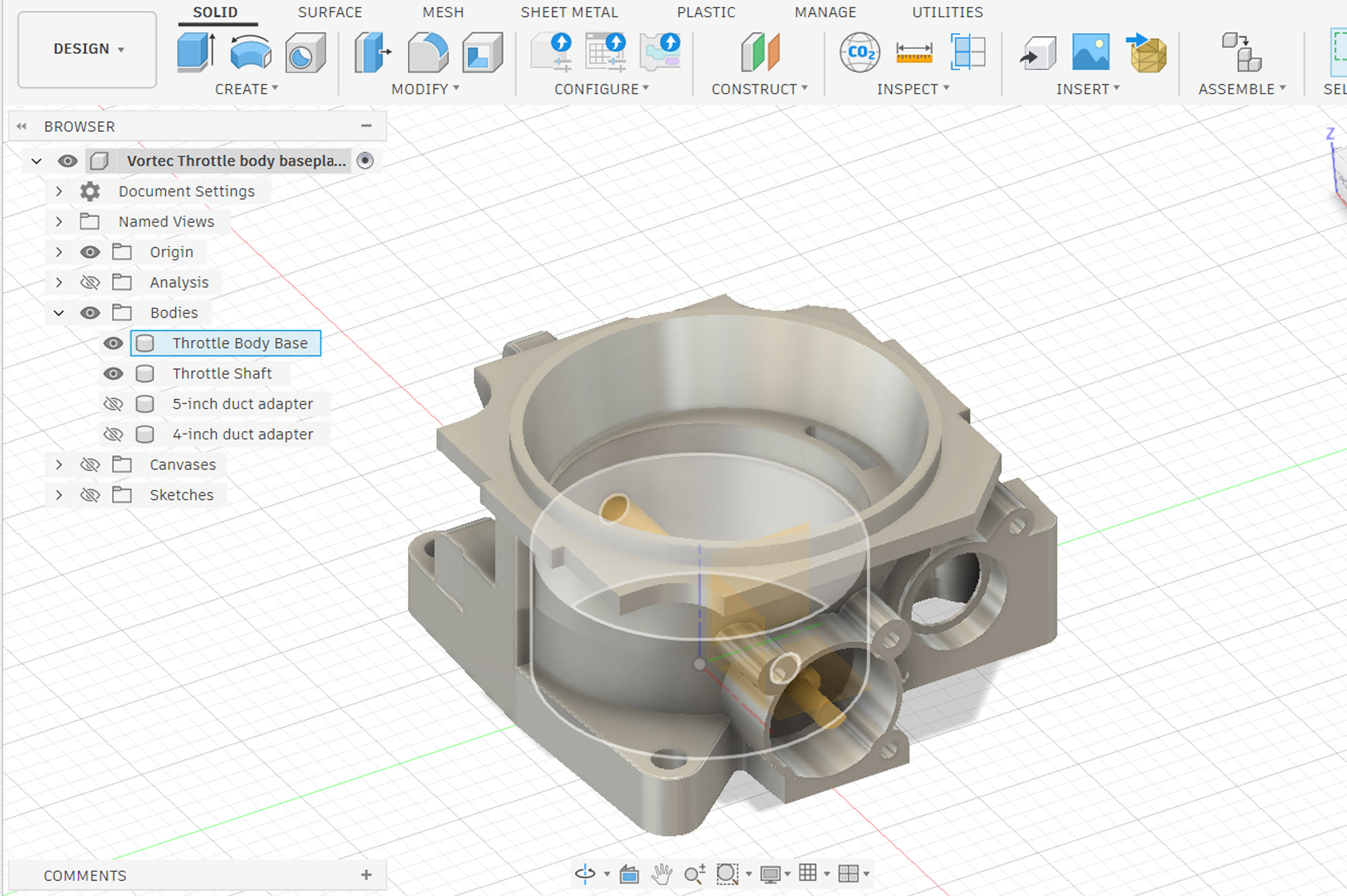1347x896 pixels.
Task: Select the Analysis folder label
Action: click(x=179, y=282)
